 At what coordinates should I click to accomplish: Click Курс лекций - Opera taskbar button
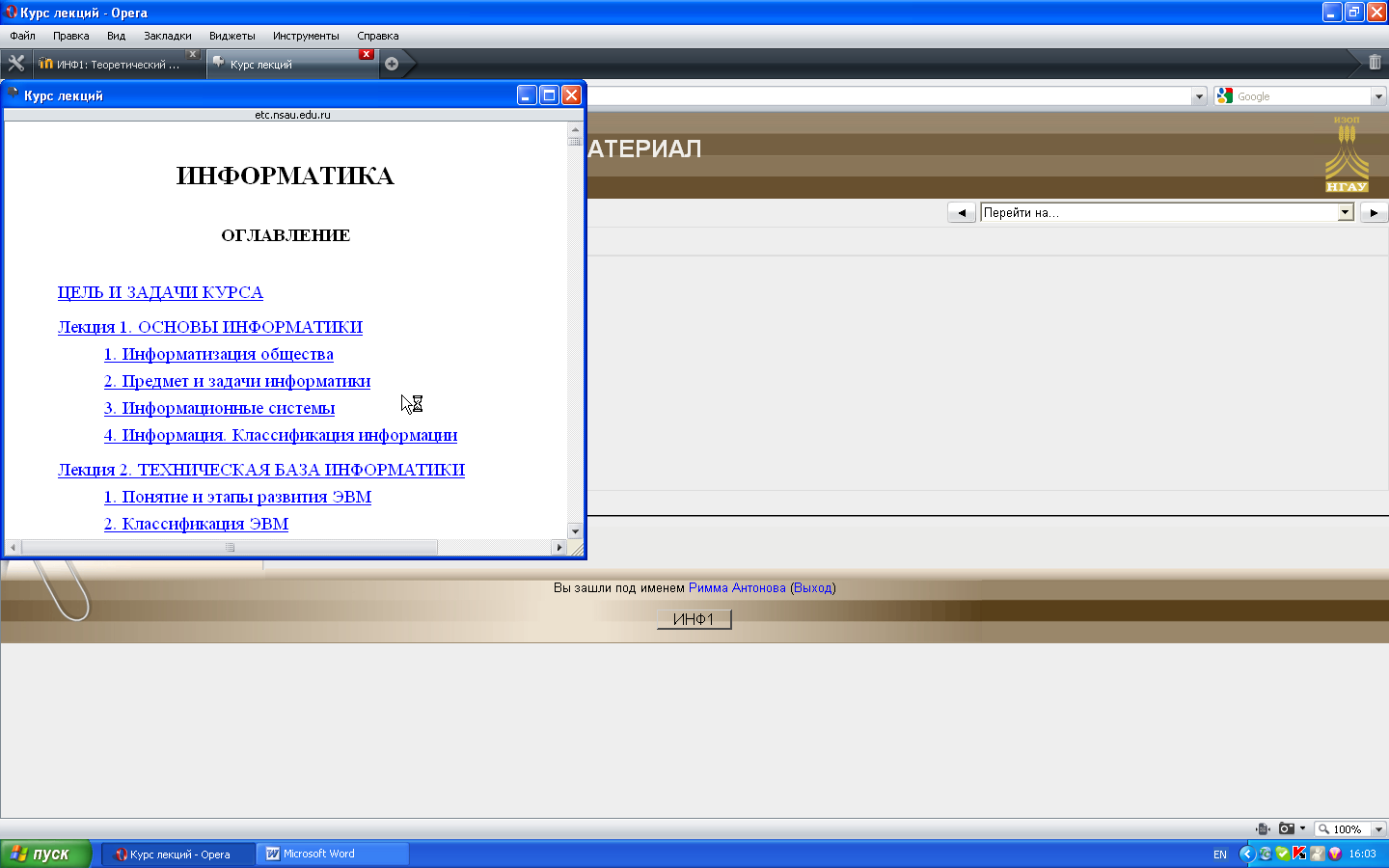[179, 854]
